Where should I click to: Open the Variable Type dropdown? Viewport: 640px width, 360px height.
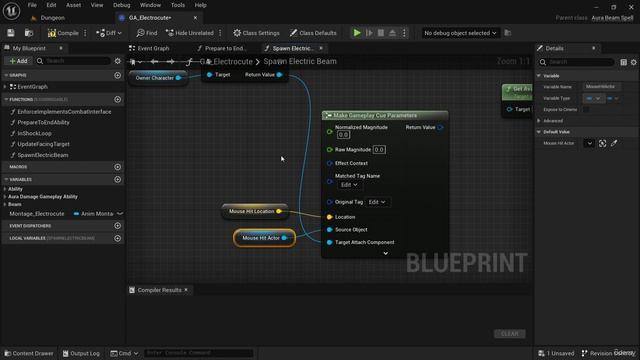point(593,98)
